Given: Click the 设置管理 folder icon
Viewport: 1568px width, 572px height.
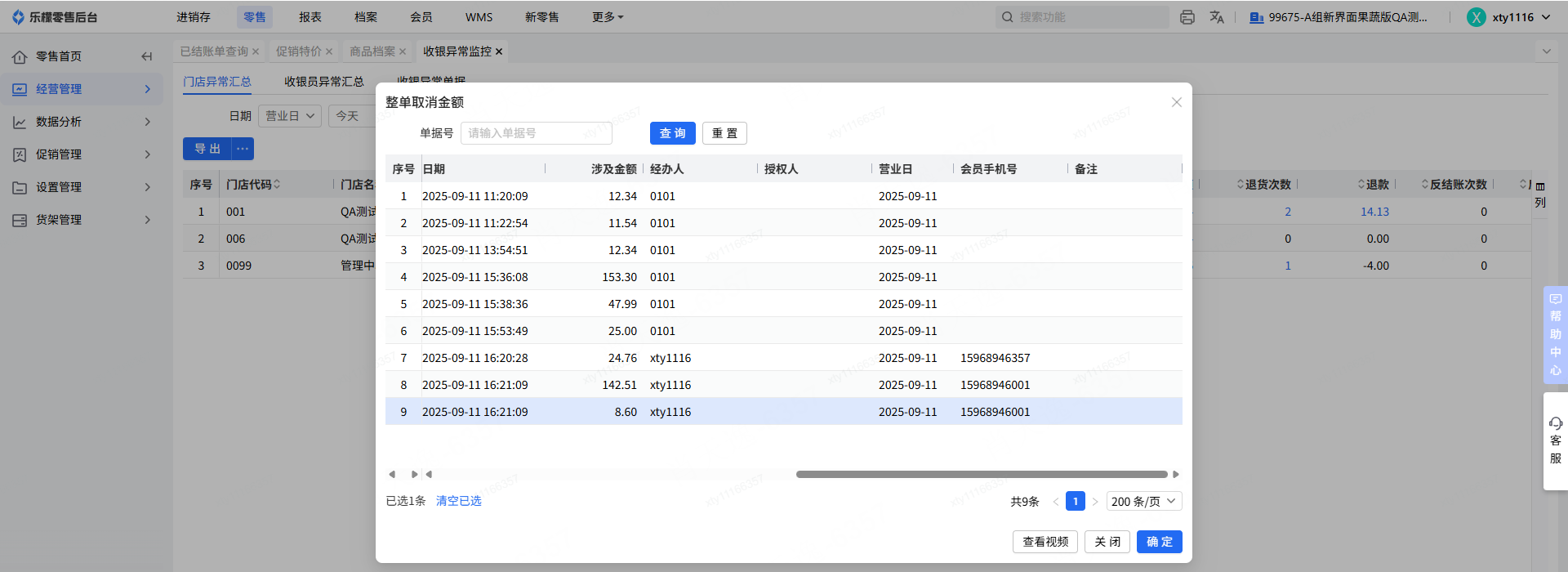Looking at the screenshot, I should point(20,187).
